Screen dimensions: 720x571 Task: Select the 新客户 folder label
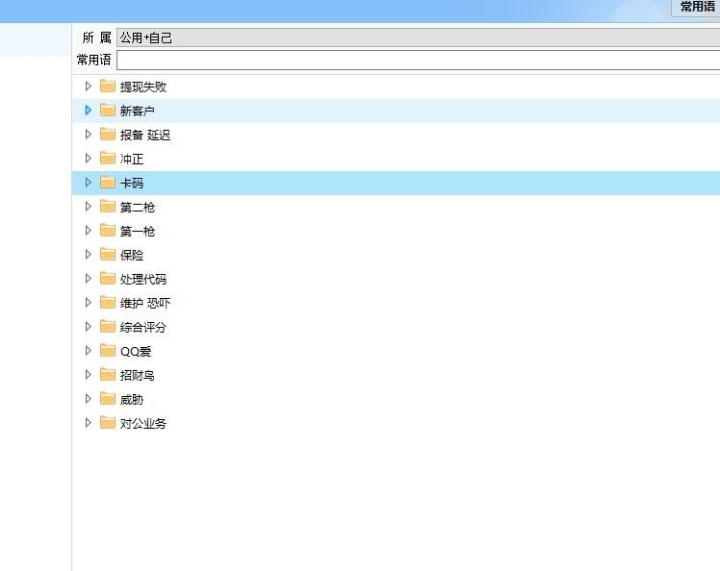[137, 111]
